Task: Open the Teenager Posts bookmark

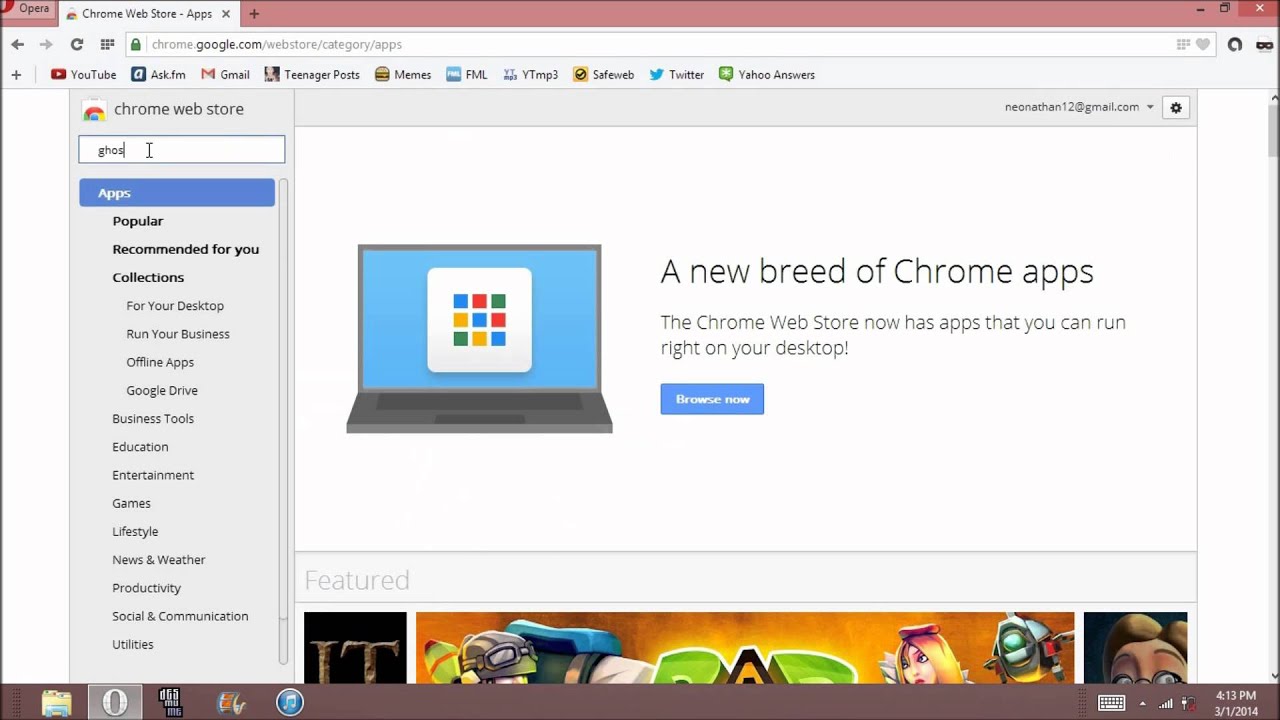Action: [312, 74]
